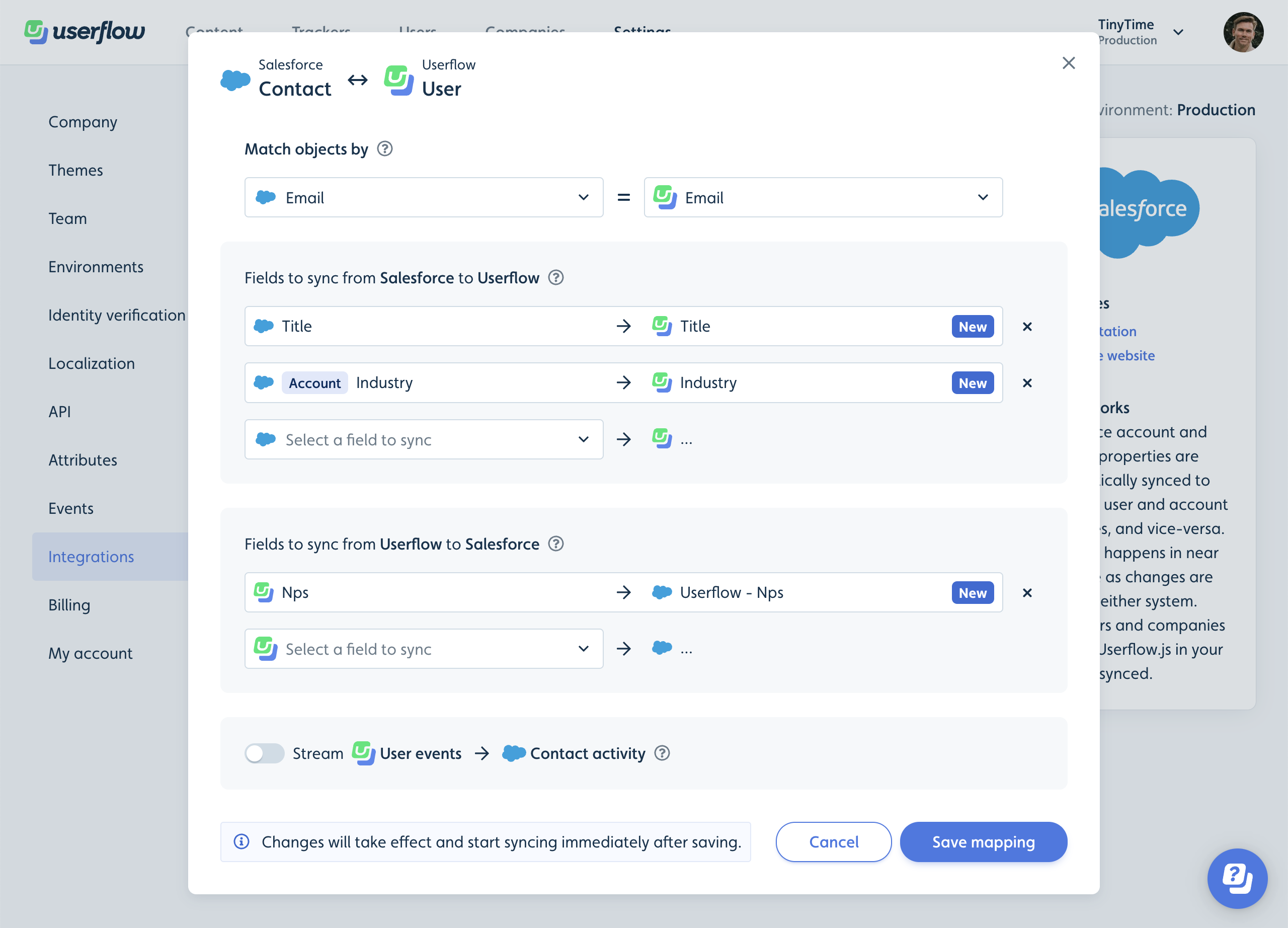Click the Nps to Userflow - Nps row
The width and height of the screenshot is (1288, 928).
click(623, 592)
